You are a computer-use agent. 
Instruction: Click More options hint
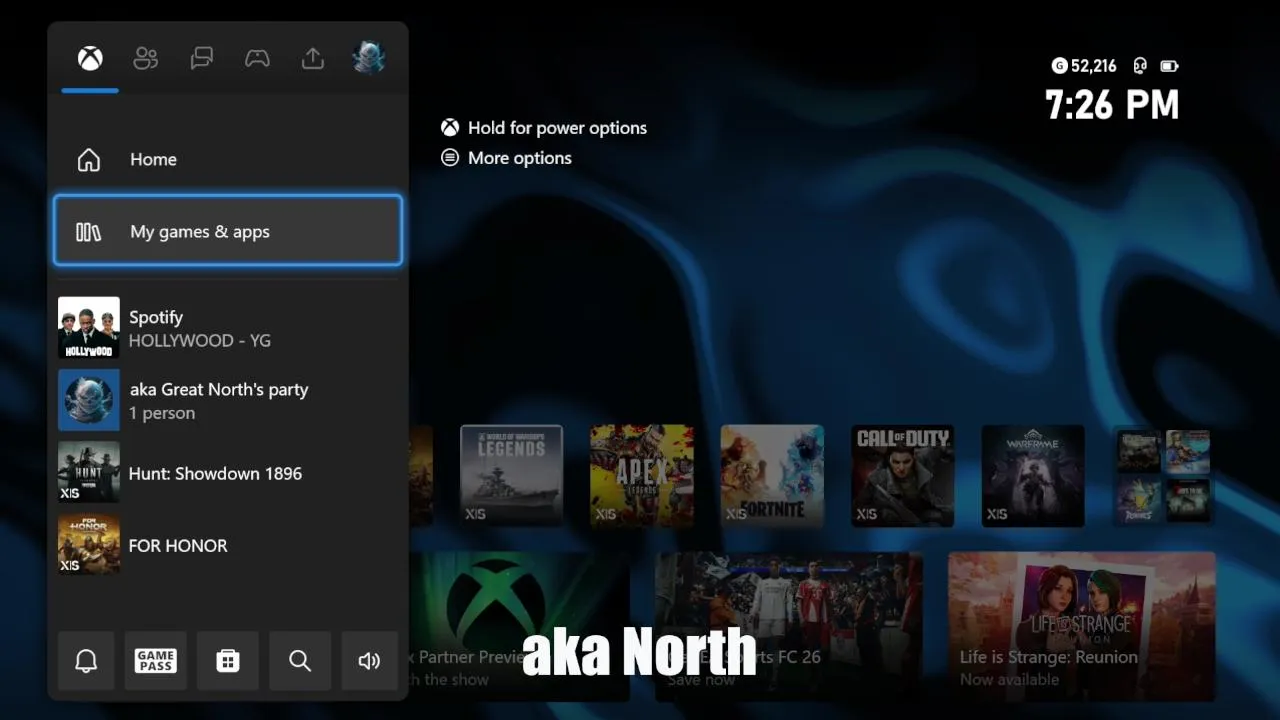[x=507, y=158]
